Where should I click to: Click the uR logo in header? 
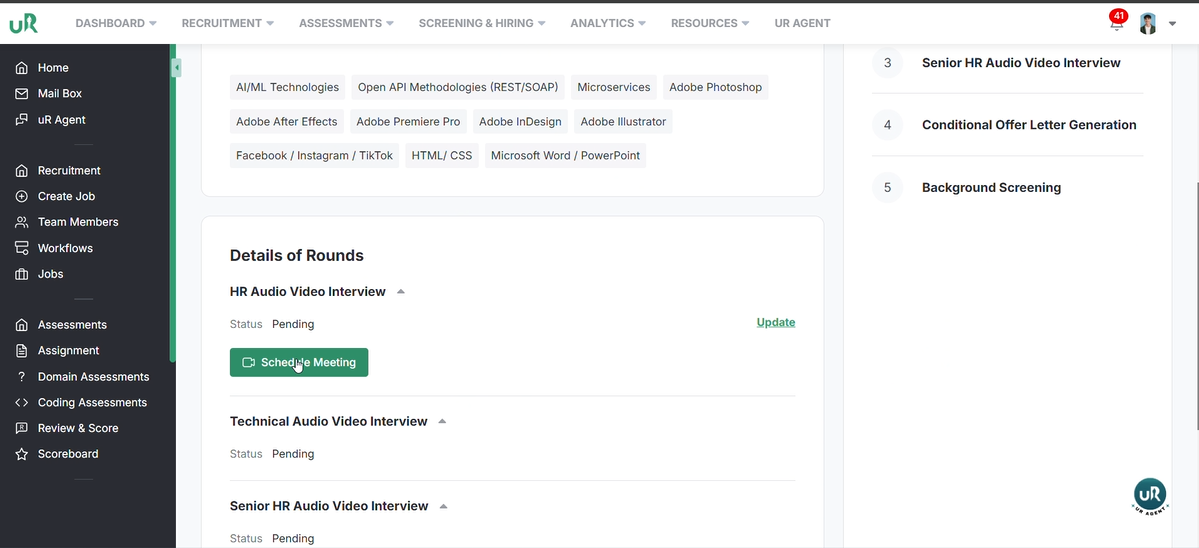(x=24, y=23)
